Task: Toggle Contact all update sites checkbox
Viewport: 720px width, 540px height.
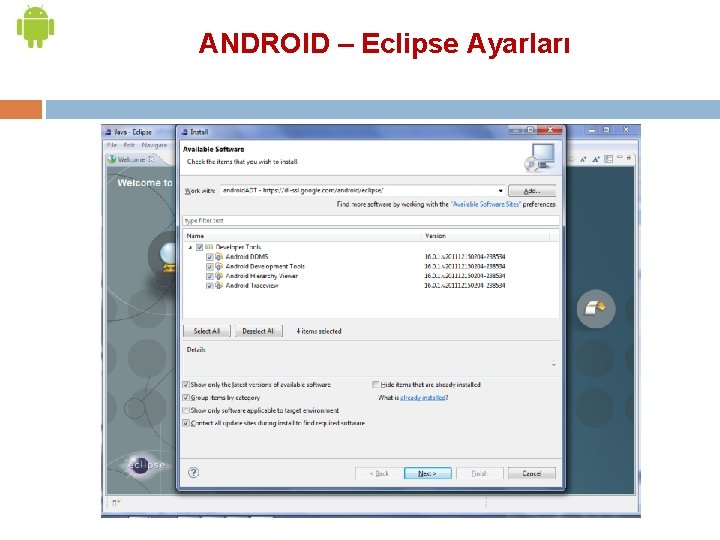Action: (186, 423)
